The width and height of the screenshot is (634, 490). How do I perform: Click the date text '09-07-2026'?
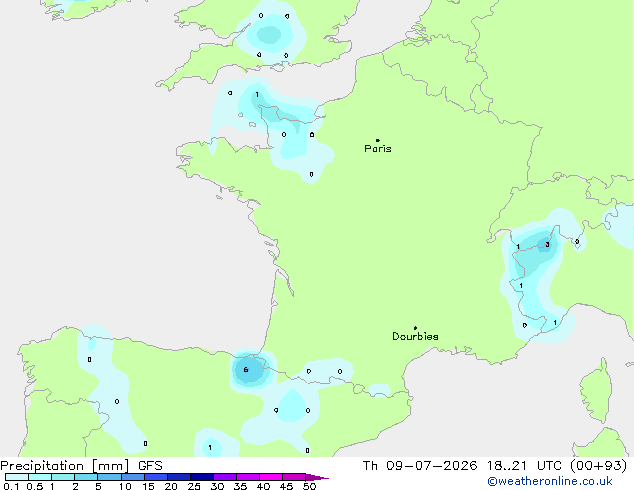click(x=431, y=466)
